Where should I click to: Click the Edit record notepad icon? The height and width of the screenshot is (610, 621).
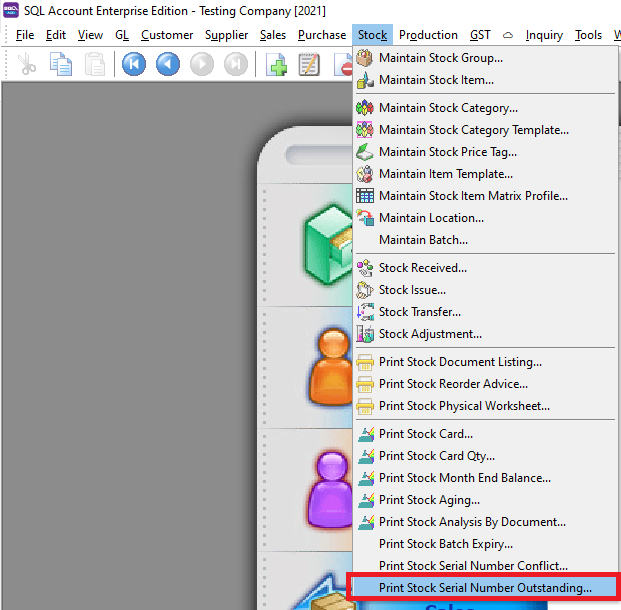(x=310, y=65)
